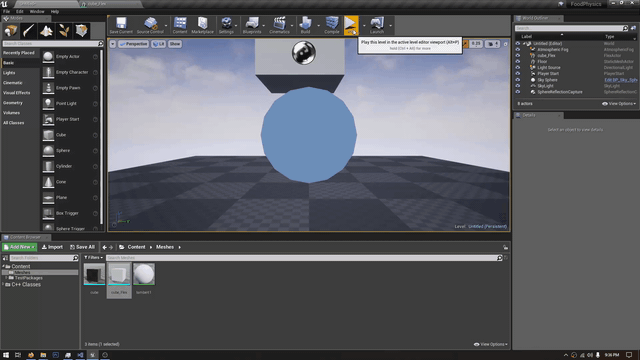
Task: Select the Geometry Editing mode icon
Action: tap(81, 31)
